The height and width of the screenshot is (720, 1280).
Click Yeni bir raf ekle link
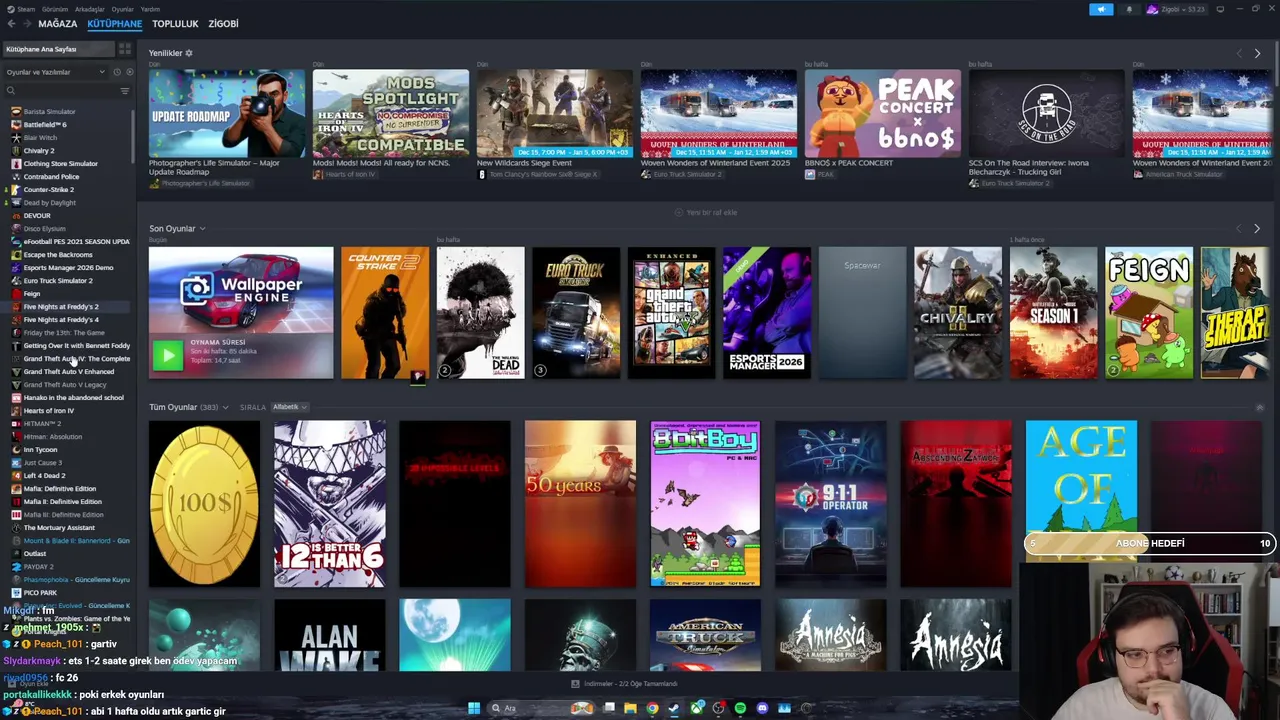(706, 212)
